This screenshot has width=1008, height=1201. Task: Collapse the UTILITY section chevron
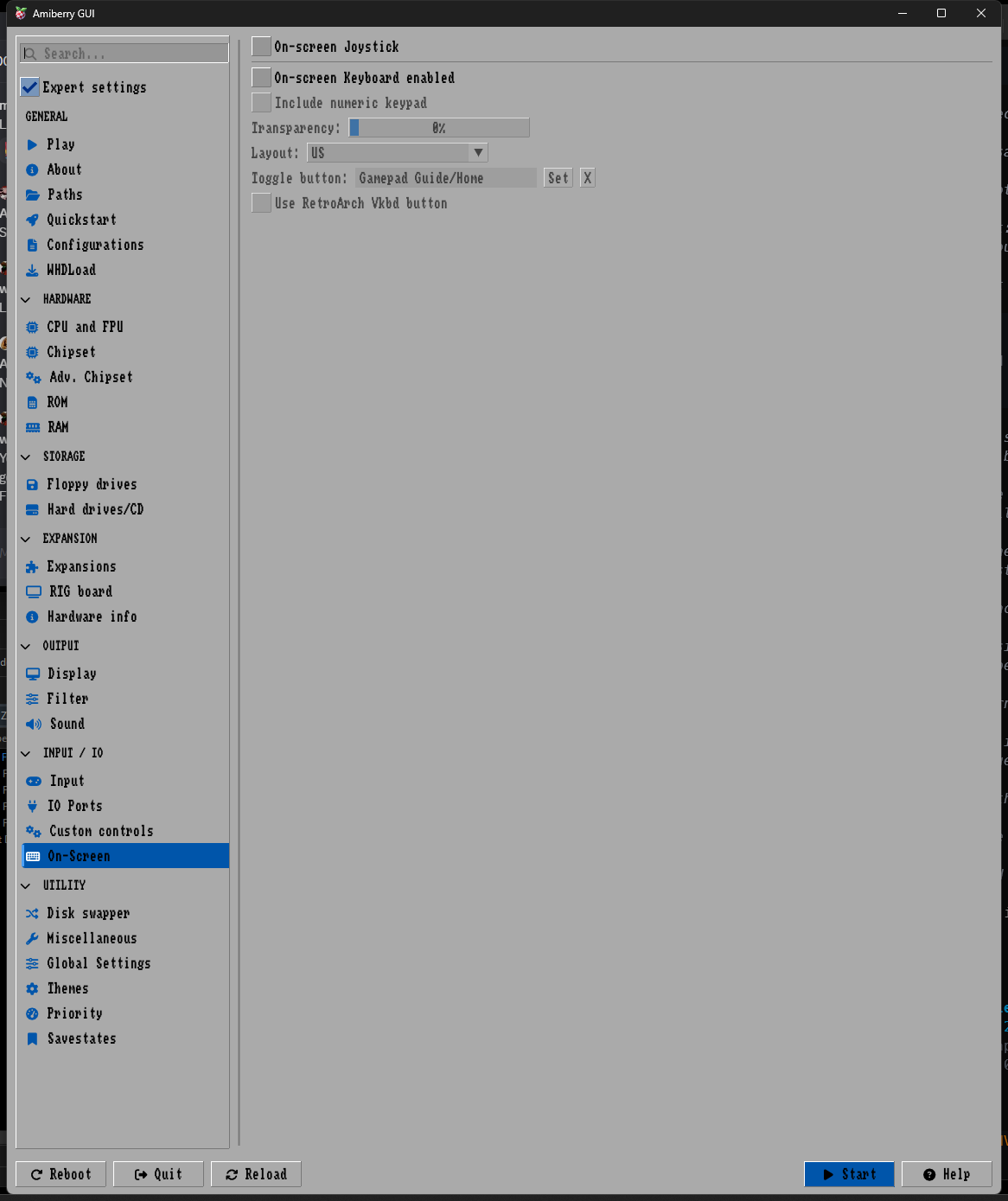(x=26, y=885)
